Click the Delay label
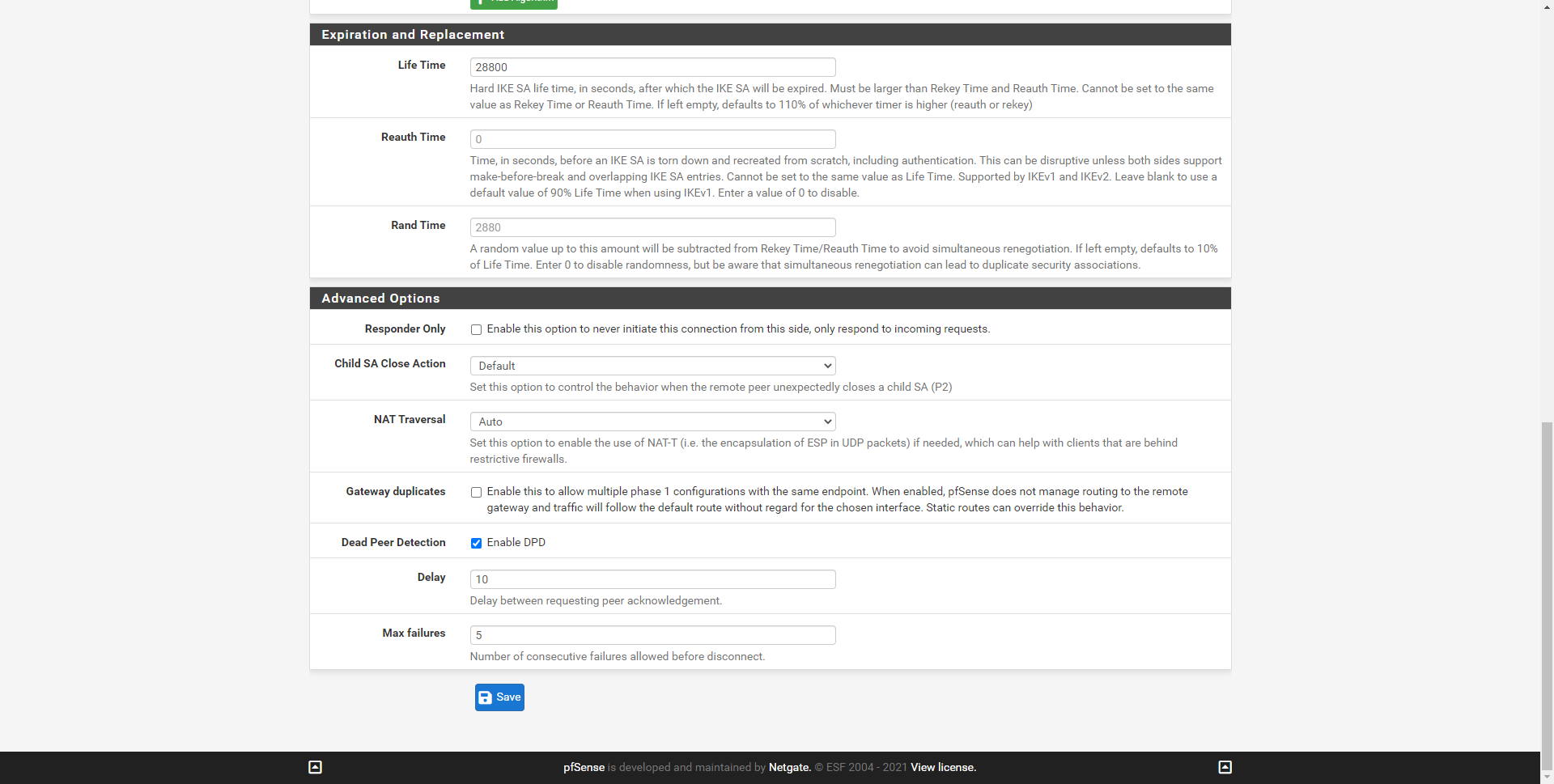 tap(431, 577)
